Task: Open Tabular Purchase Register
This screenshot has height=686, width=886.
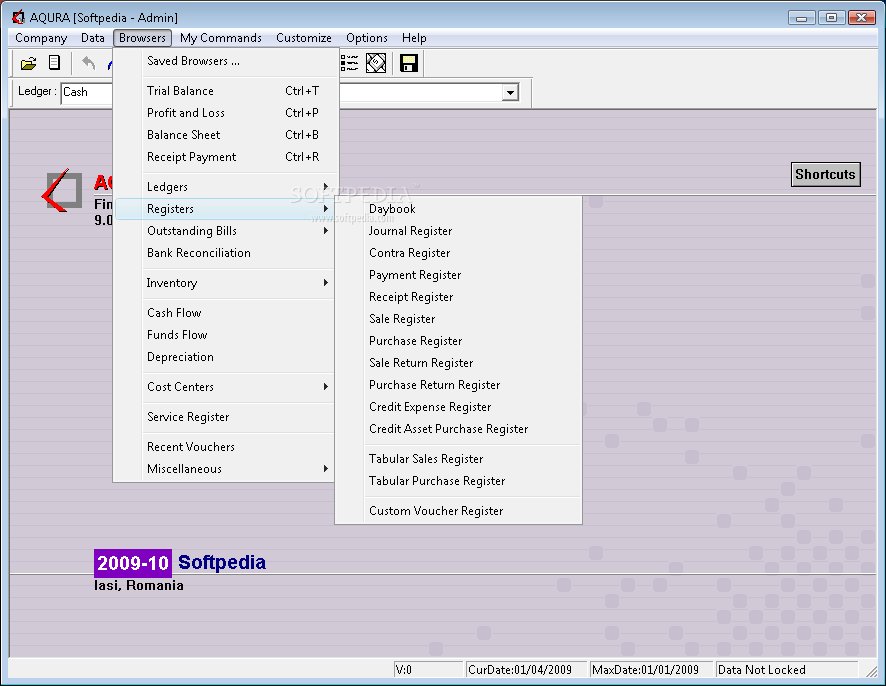Action: [459, 481]
